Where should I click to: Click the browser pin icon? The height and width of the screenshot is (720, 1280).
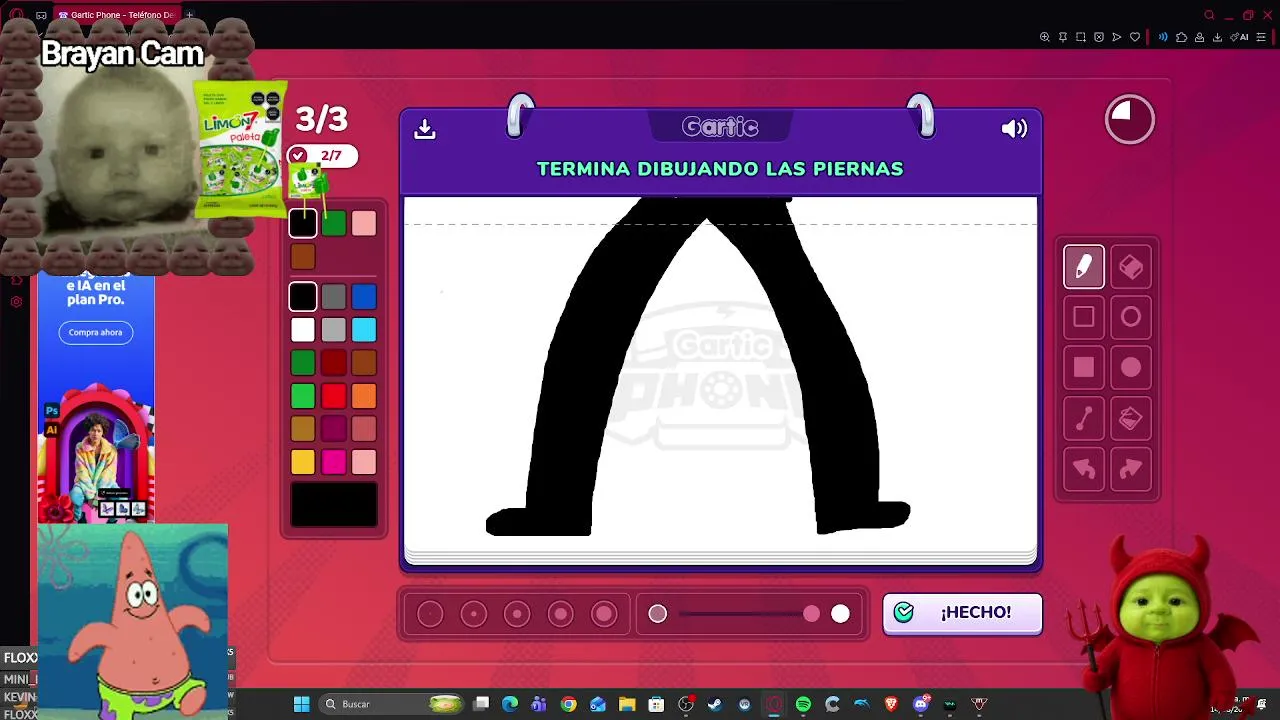1063,37
